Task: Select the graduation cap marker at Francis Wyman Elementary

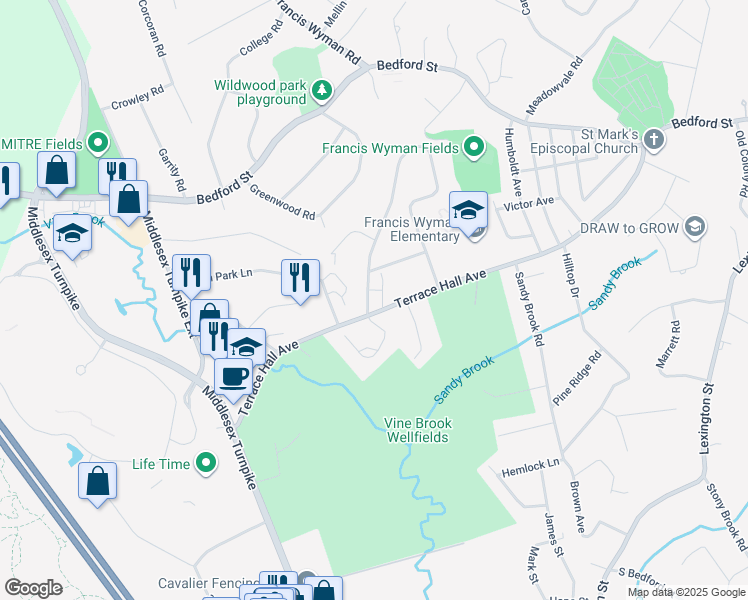Action: click(468, 212)
